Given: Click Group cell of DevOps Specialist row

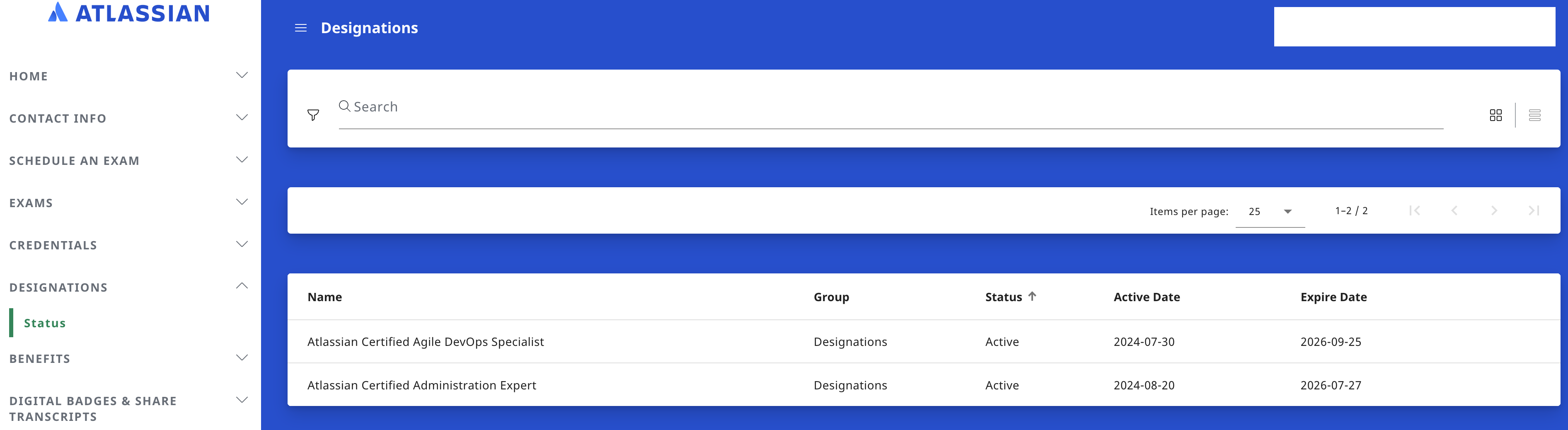Looking at the screenshot, I should [x=850, y=342].
